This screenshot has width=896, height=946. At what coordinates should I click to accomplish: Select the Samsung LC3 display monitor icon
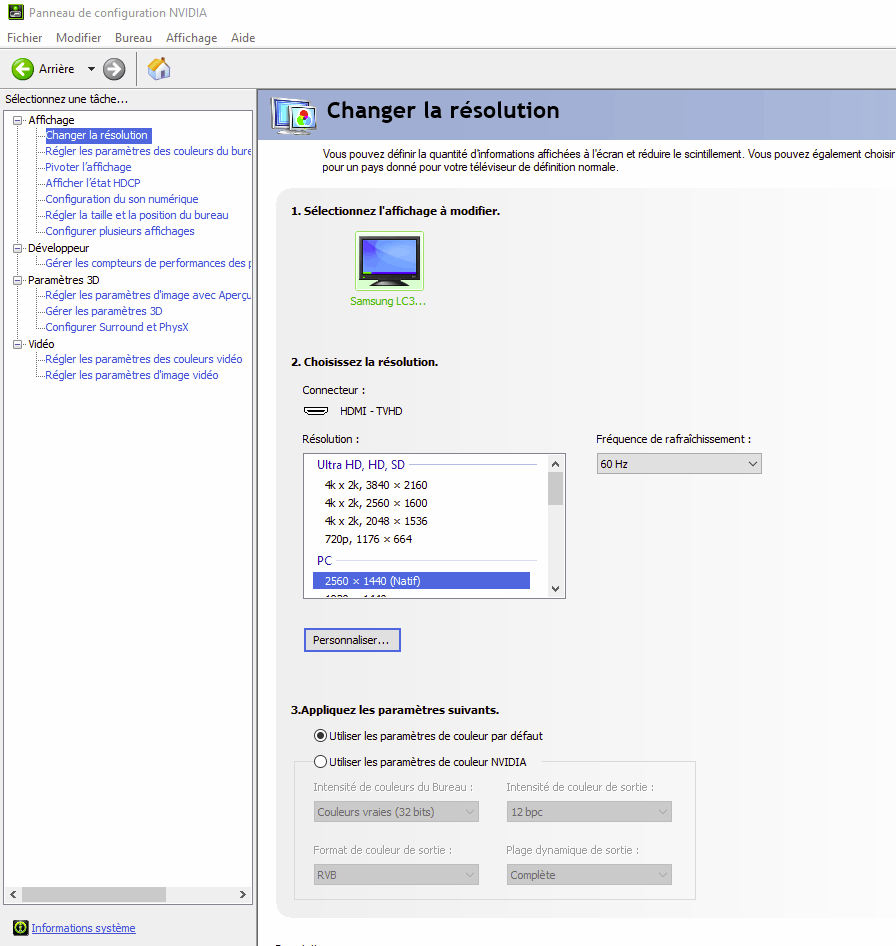tap(389, 261)
